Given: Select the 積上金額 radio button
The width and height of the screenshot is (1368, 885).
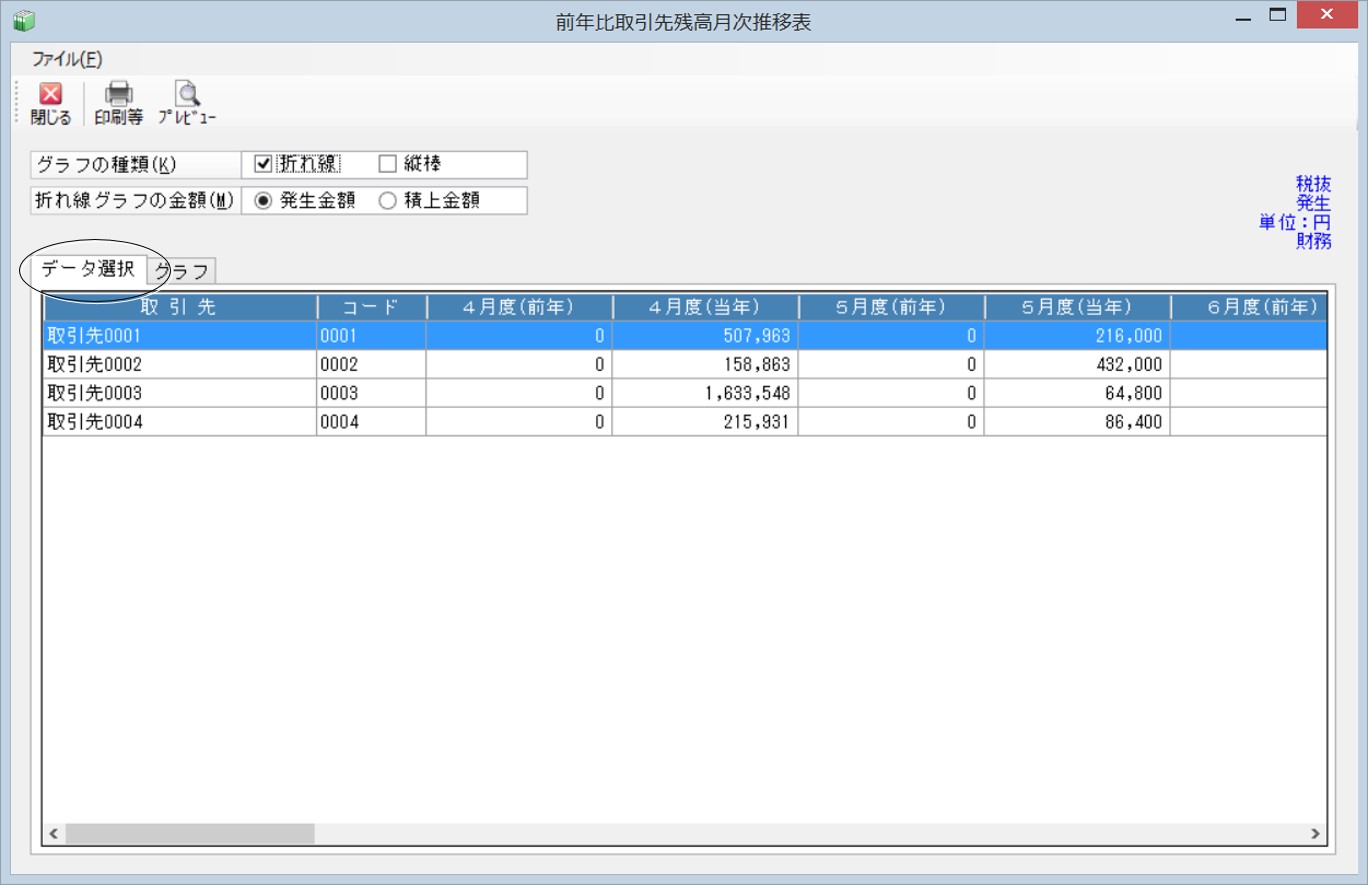Looking at the screenshot, I should point(387,200).
